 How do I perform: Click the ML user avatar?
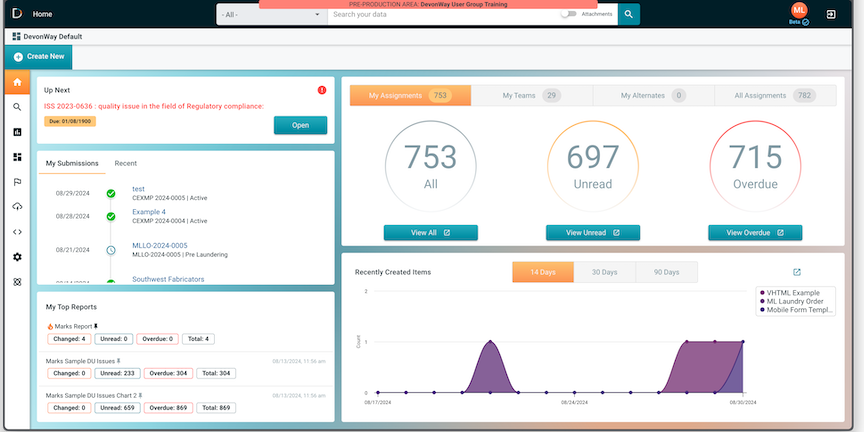(x=798, y=10)
